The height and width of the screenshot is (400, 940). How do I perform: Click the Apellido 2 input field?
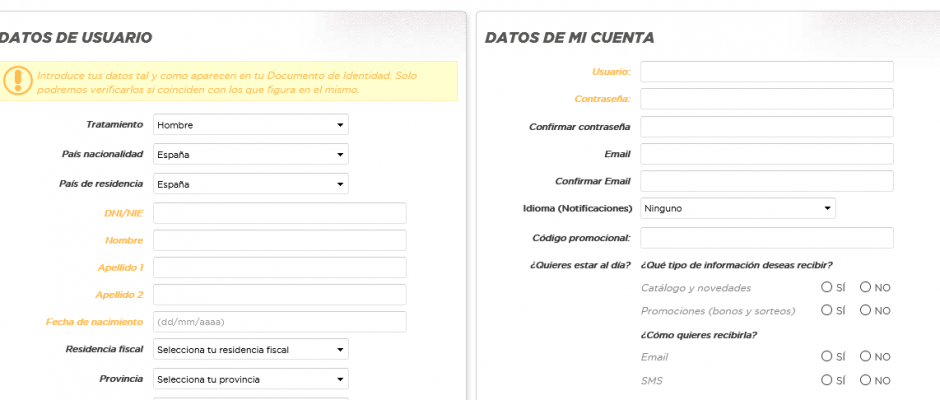tap(279, 294)
